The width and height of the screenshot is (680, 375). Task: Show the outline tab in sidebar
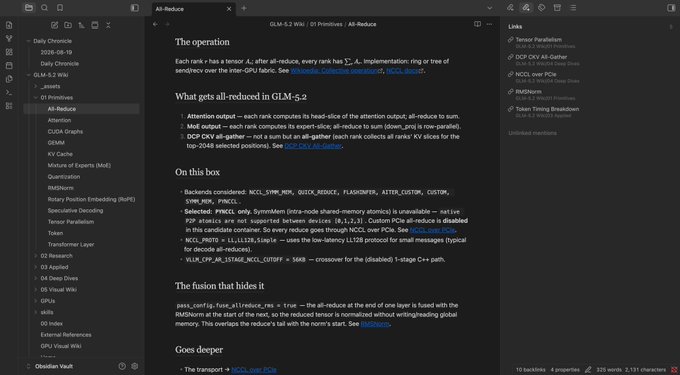573,8
